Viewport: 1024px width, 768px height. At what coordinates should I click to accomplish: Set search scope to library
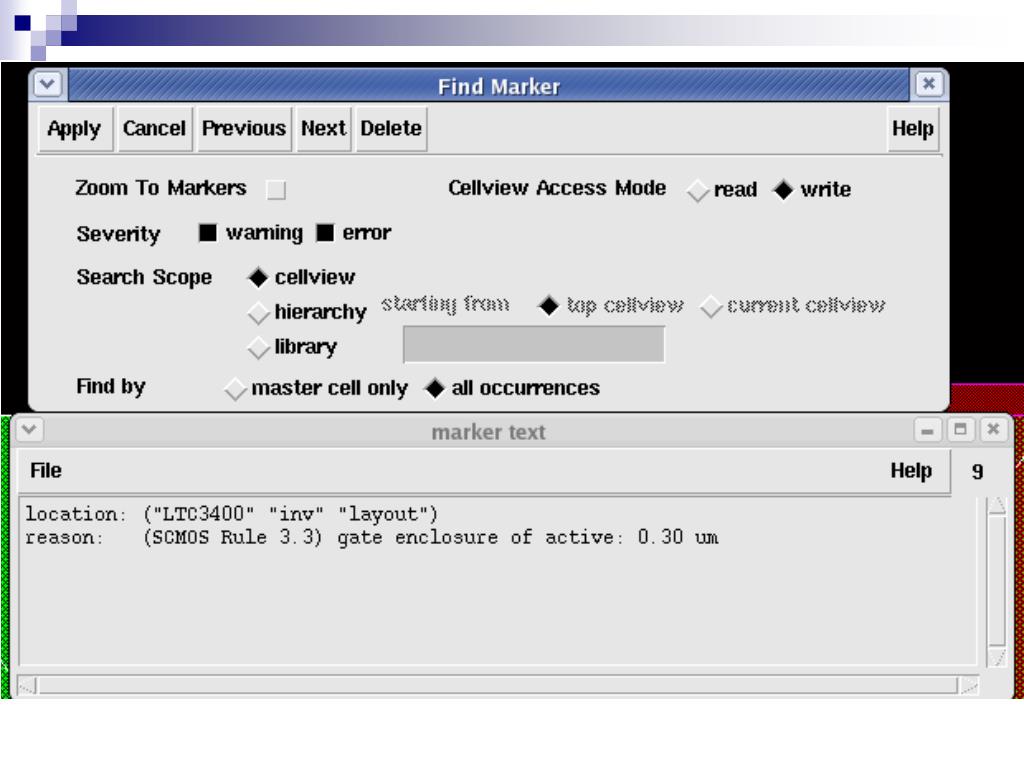click(259, 347)
